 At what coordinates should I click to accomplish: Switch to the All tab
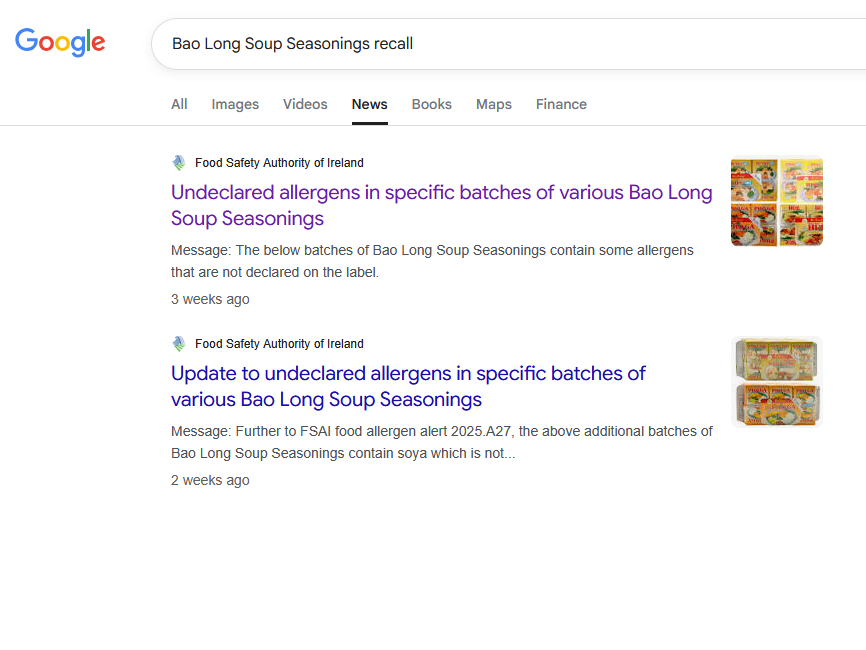[179, 104]
